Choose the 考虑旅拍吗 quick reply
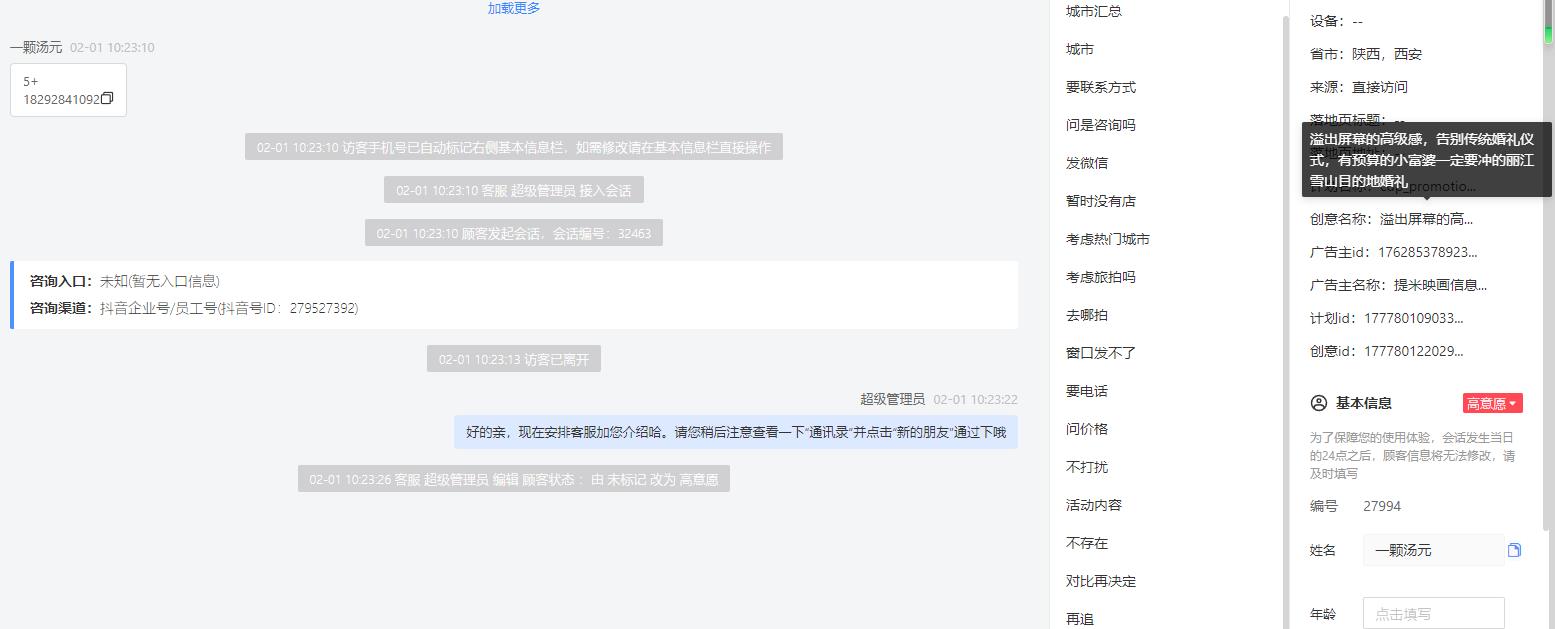 [1101, 277]
